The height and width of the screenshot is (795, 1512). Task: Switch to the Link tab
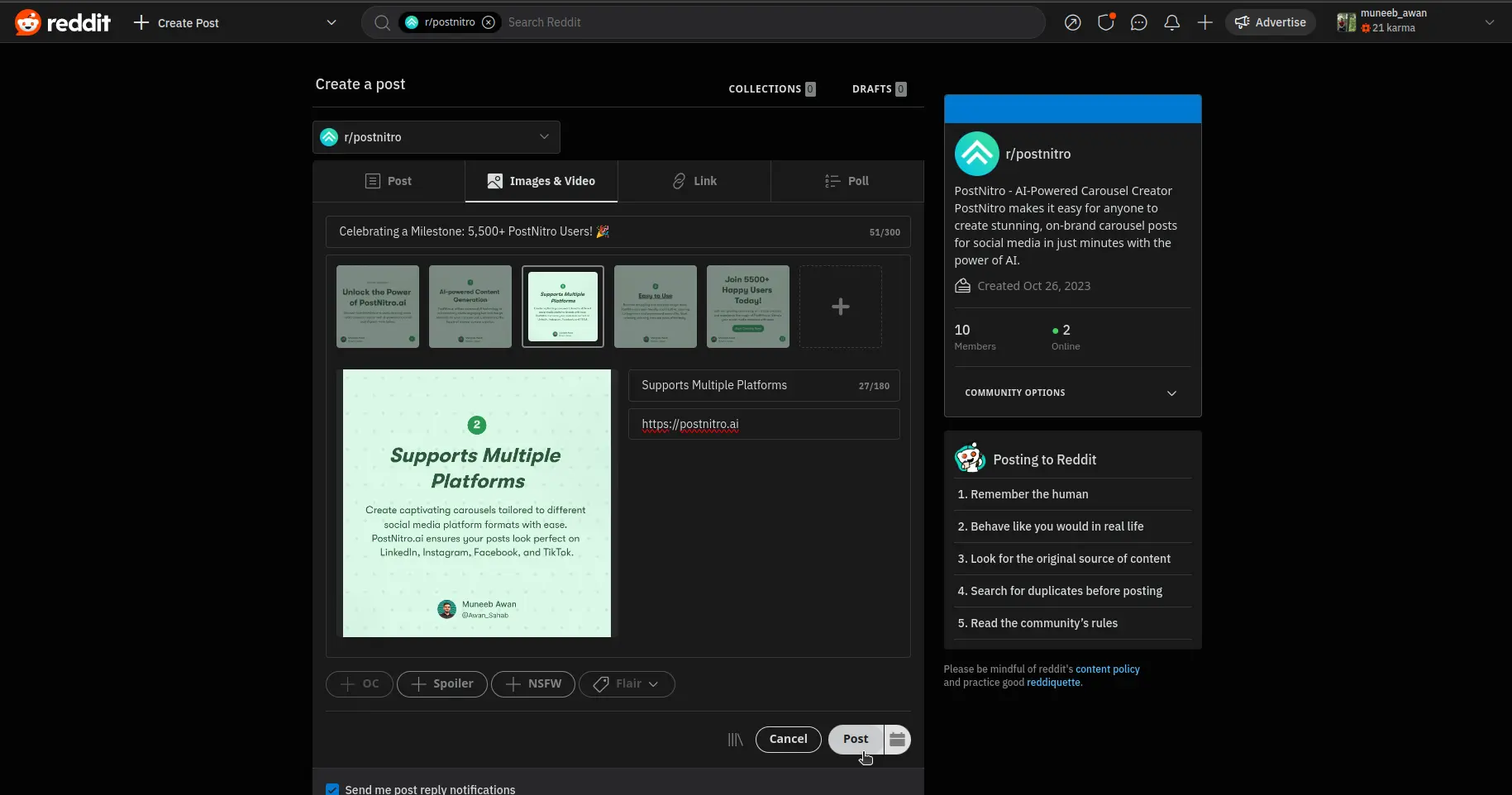[694, 181]
